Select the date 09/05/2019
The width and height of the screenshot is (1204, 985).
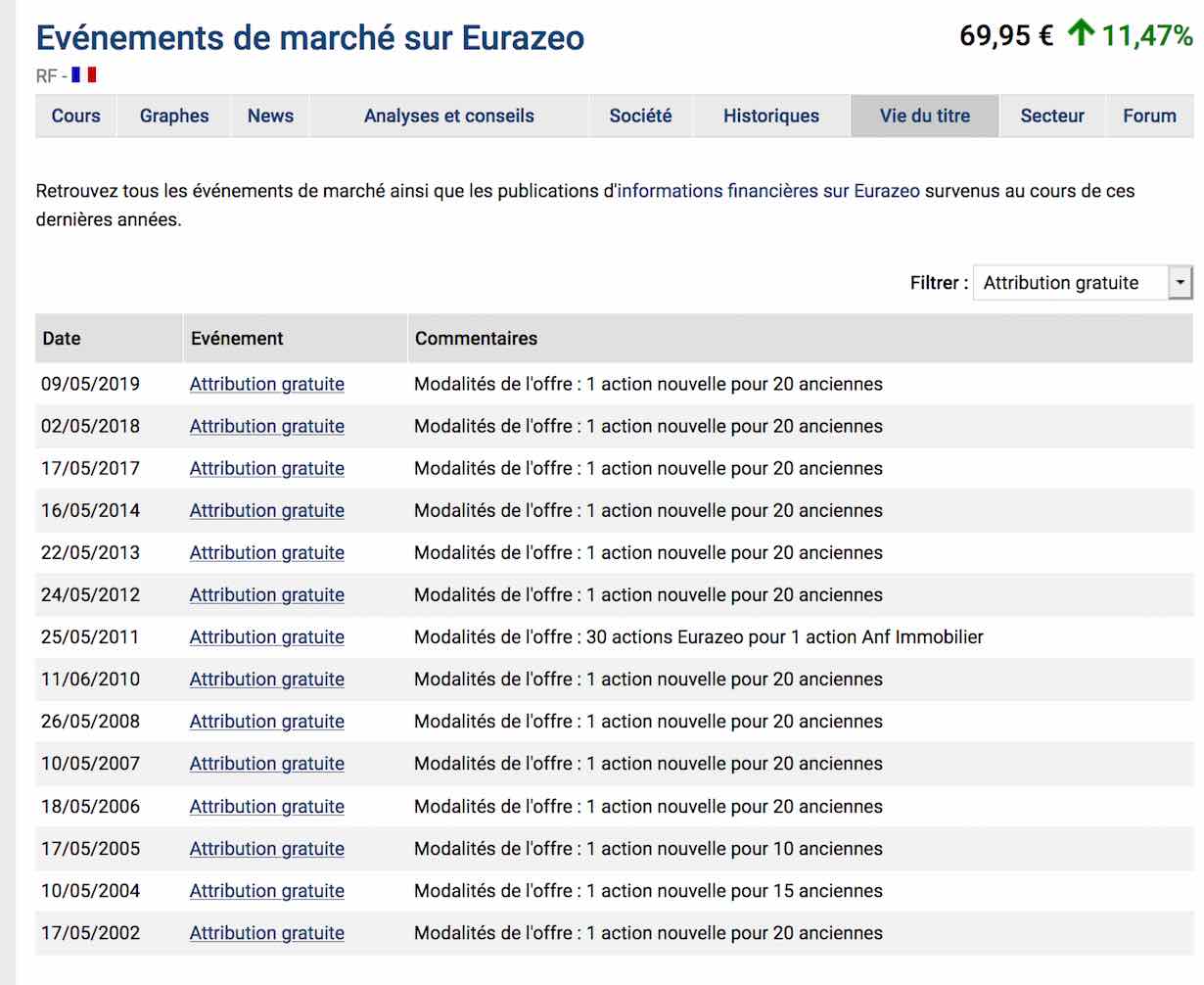(90, 384)
